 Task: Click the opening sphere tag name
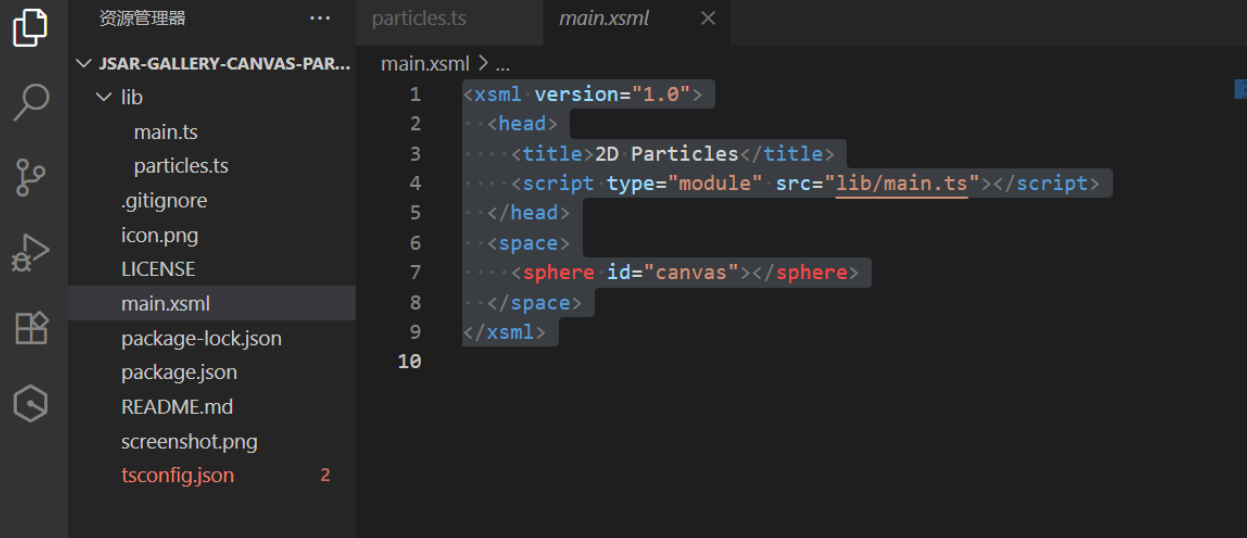pyautogui.click(x=559, y=272)
